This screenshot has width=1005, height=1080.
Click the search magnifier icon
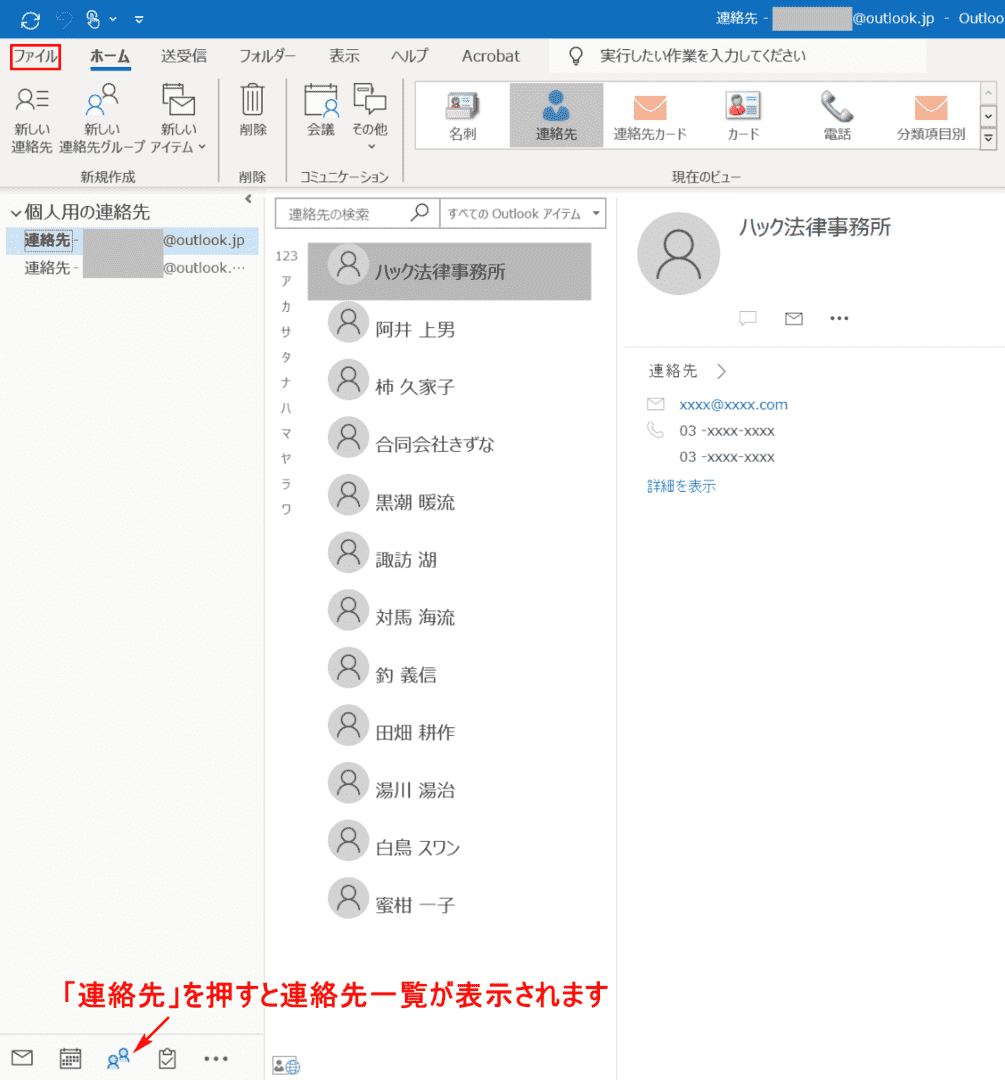point(420,212)
